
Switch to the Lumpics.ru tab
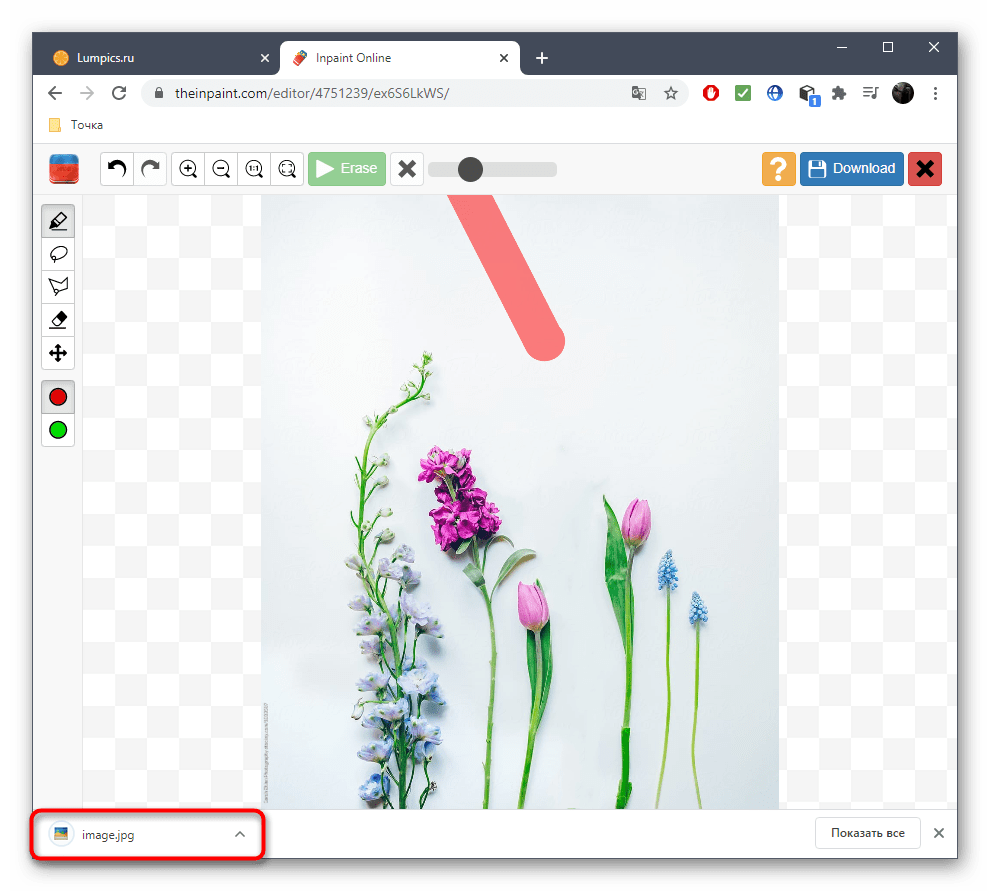pyautogui.click(x=150, y=58)
